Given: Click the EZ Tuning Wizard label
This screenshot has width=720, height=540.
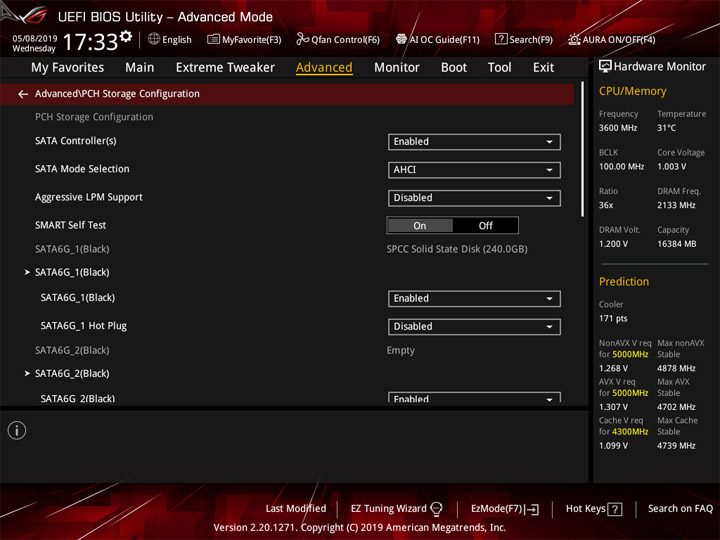Looking at the screenshot, I should 388,509.
